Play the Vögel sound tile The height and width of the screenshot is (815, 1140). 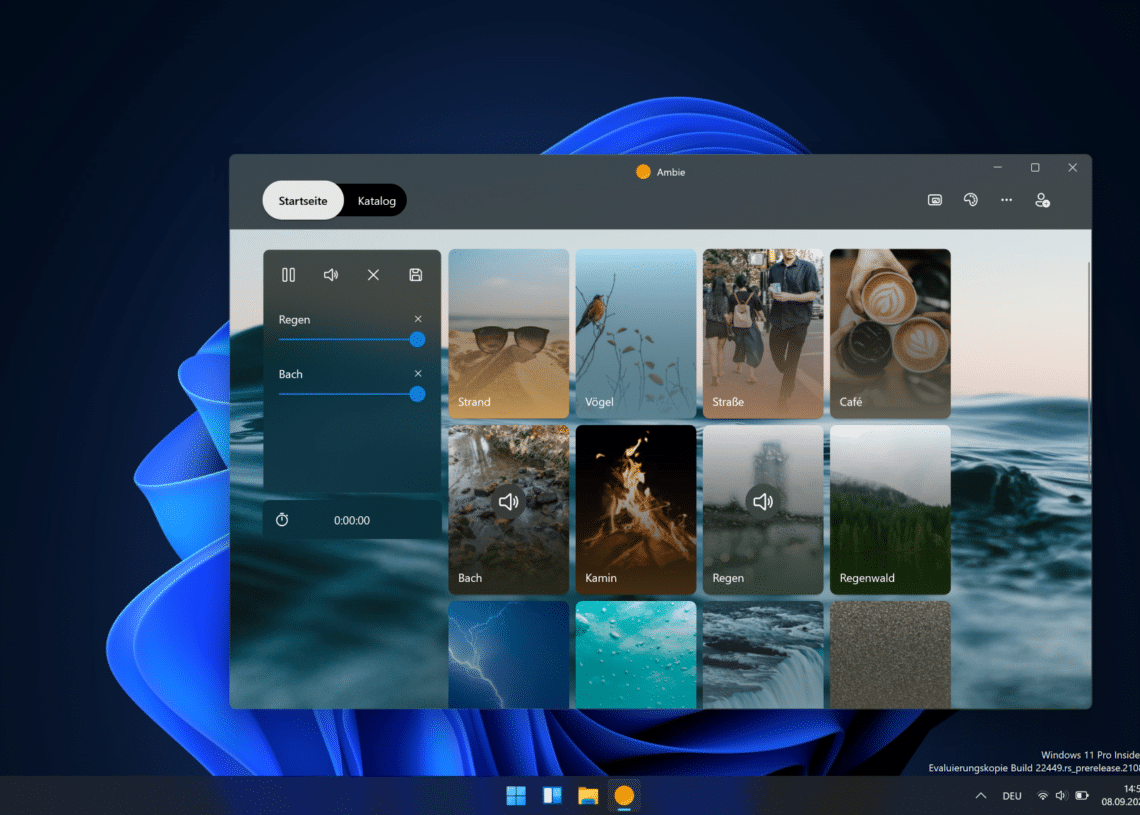click(636, 334)
